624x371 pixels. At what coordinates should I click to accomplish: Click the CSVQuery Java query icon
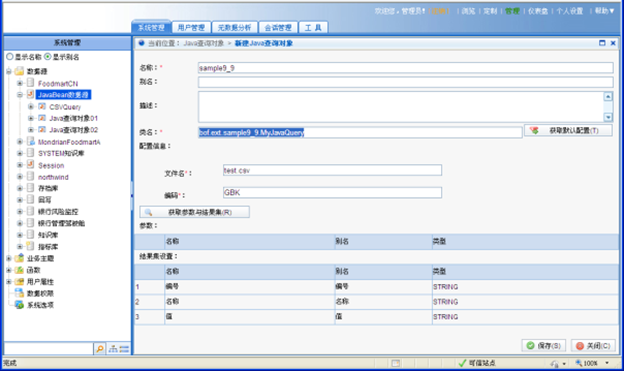point(42,106)
